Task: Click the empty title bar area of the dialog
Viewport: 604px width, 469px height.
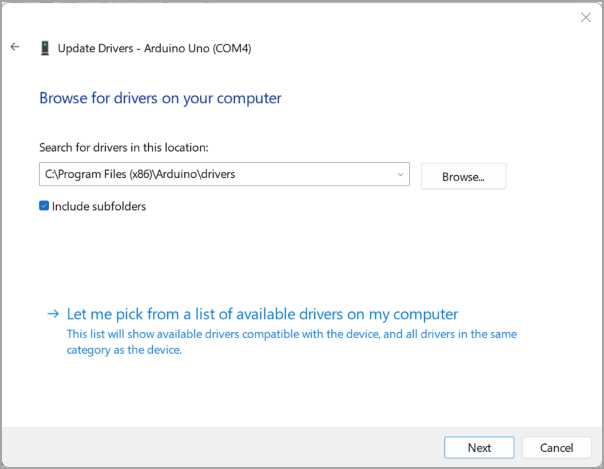Action: pyautogui.click(x=300, y=17)
